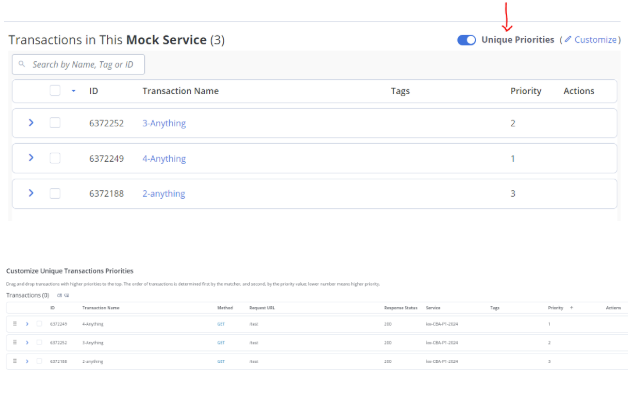Click the Priority header in Mock Service table
The height and width of the screenshot is (398, 642).
526,91
